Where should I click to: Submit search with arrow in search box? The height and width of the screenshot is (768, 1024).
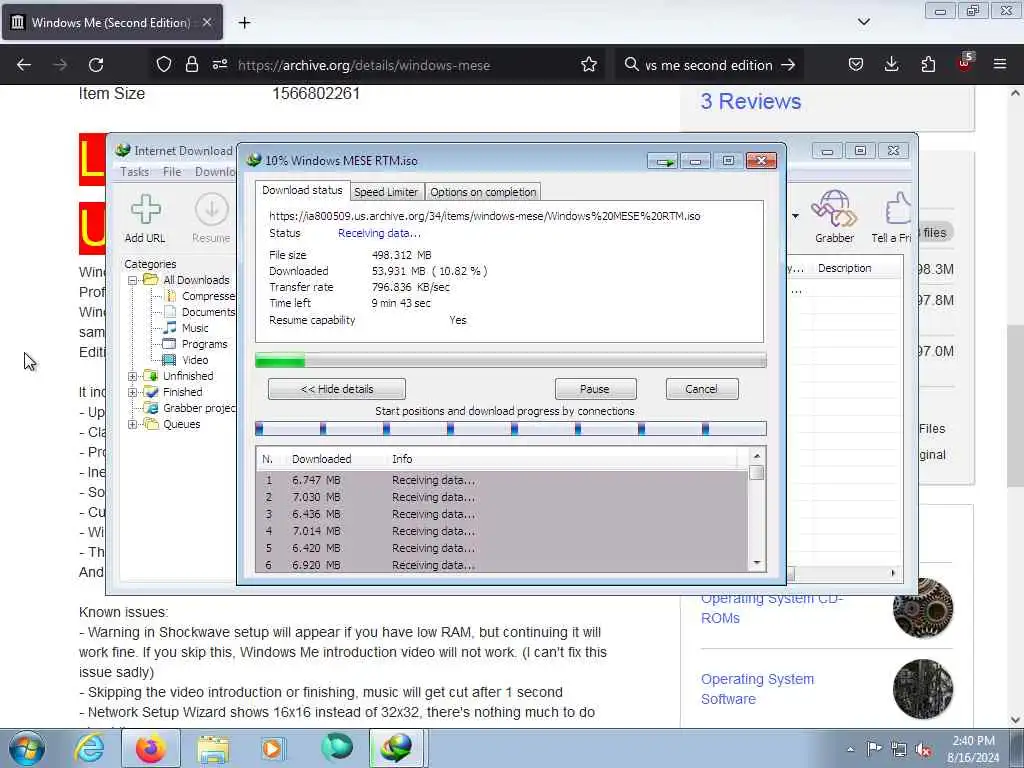pos(788,65)
